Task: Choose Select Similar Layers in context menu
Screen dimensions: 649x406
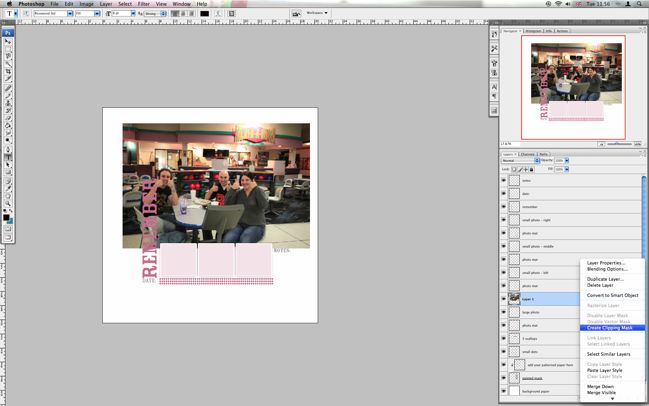Action: (x=608, y=354)
